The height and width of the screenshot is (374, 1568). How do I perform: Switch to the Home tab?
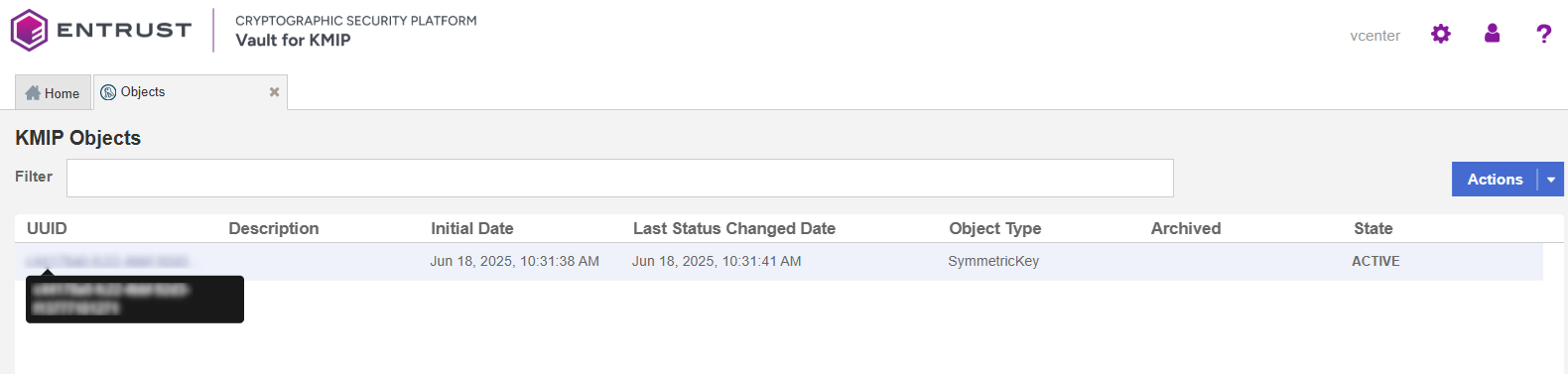point(53,92)
